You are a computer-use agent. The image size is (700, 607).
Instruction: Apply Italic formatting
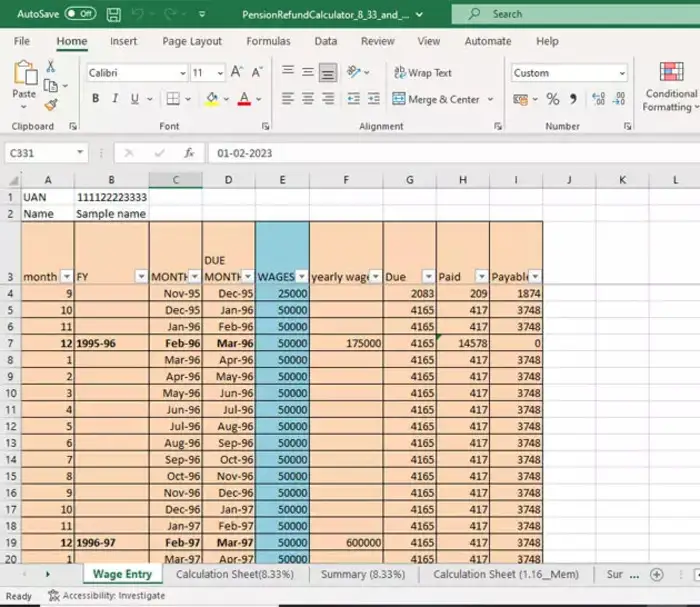tap(115, 99)
